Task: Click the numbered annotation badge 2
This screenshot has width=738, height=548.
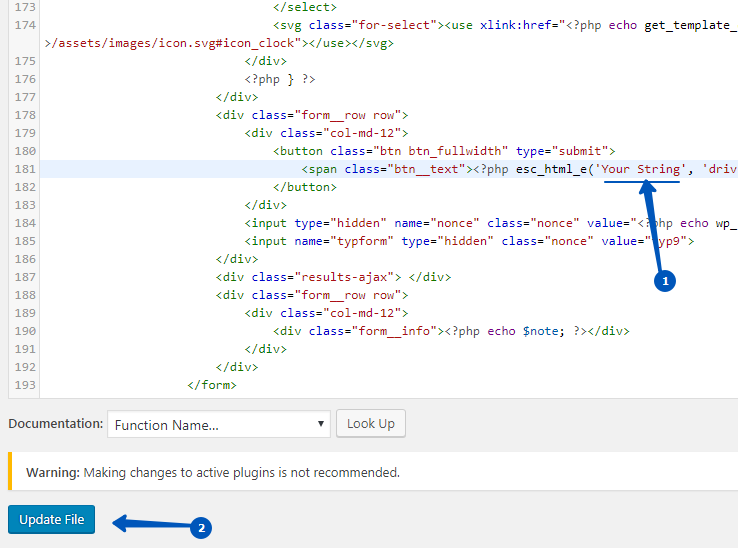Action: pyautogui.click(x=200, y=527)
